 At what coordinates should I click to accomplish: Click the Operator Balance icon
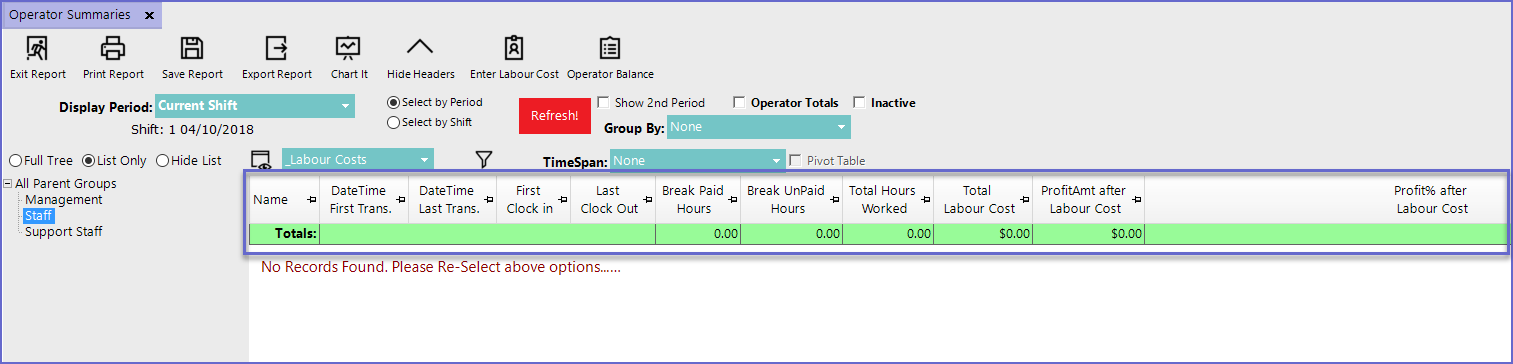pos(609,48)
